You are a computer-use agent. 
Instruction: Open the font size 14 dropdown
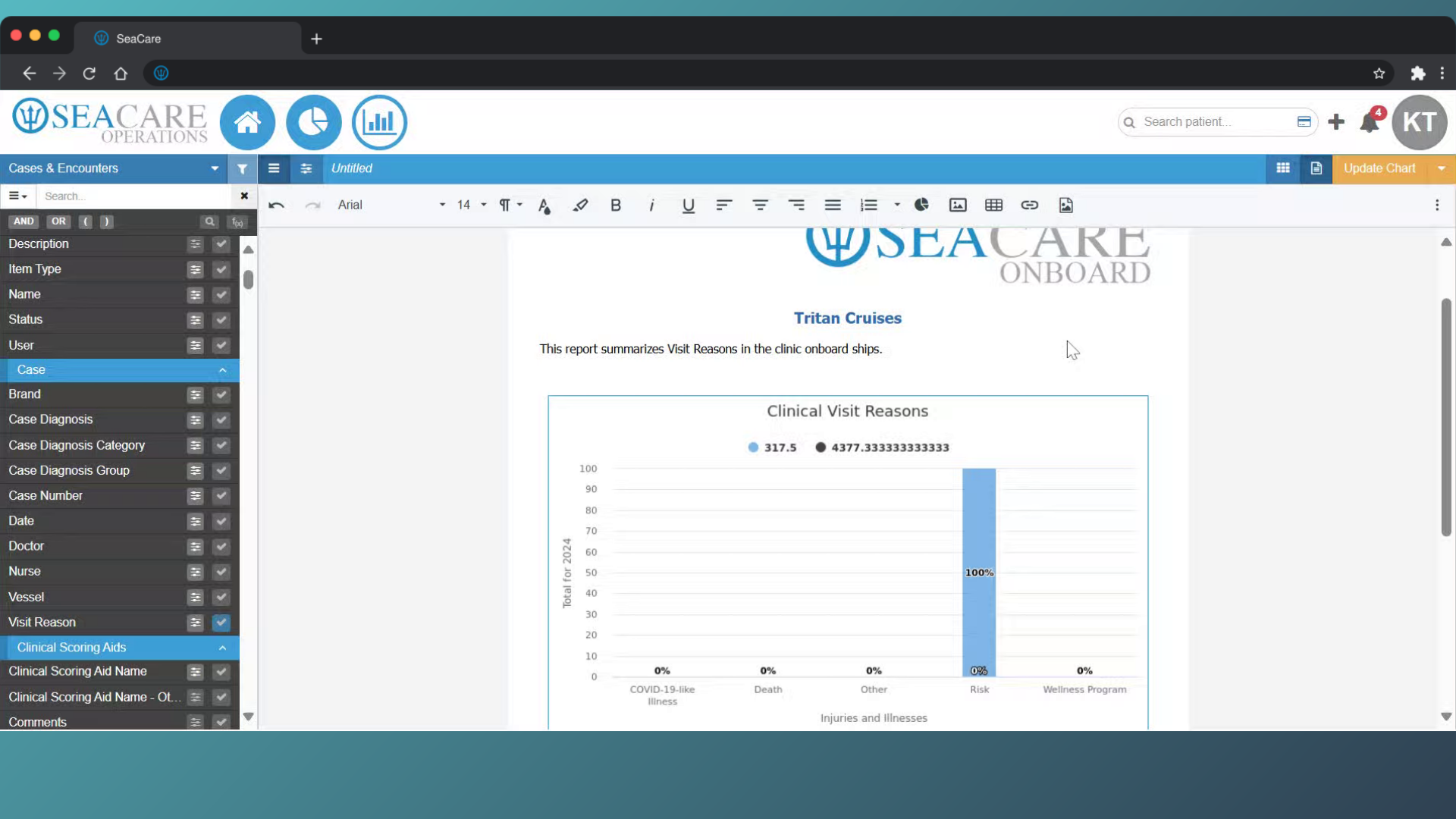tap(472, 206)
